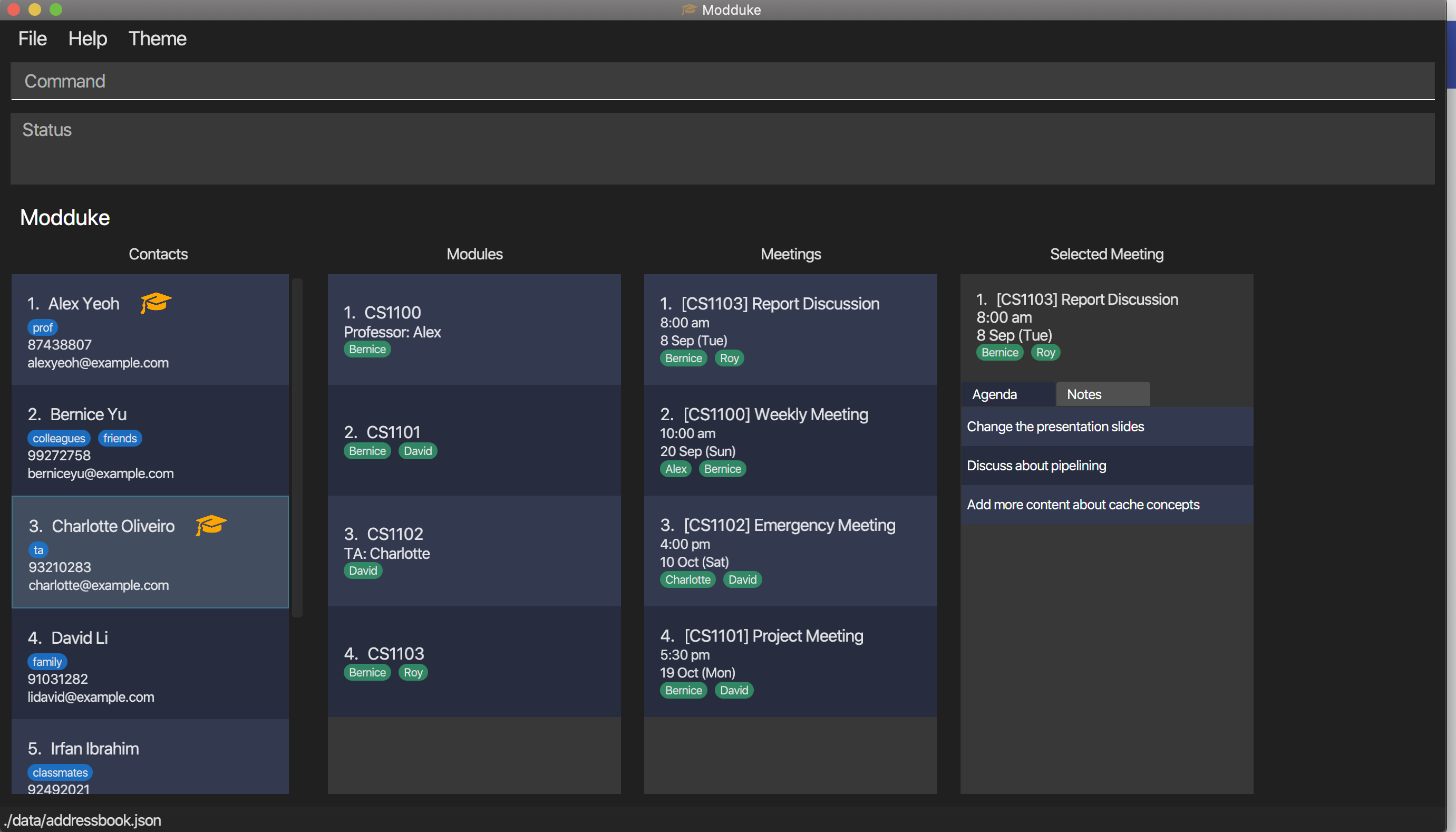1456x832 pixels.
Task: Click the Contacts list vertical scrollbar
Action: [297, 447]
